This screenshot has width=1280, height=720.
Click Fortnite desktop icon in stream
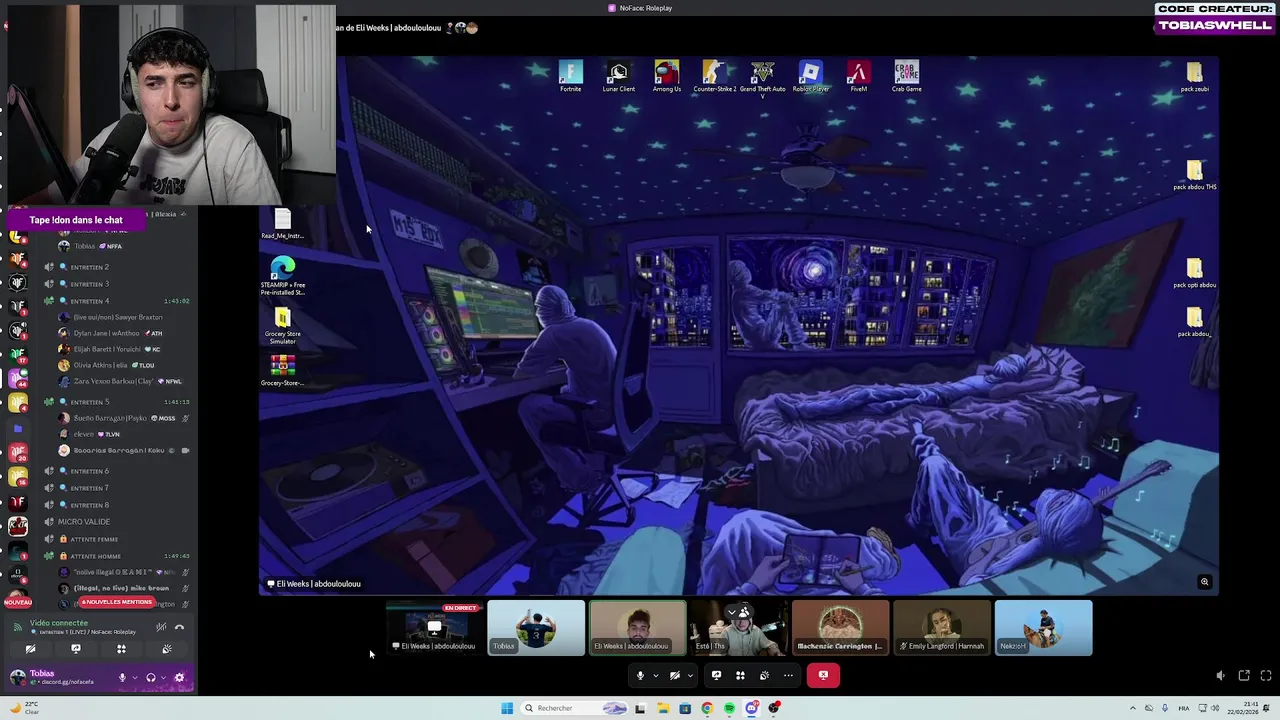(x=570, y=77)
